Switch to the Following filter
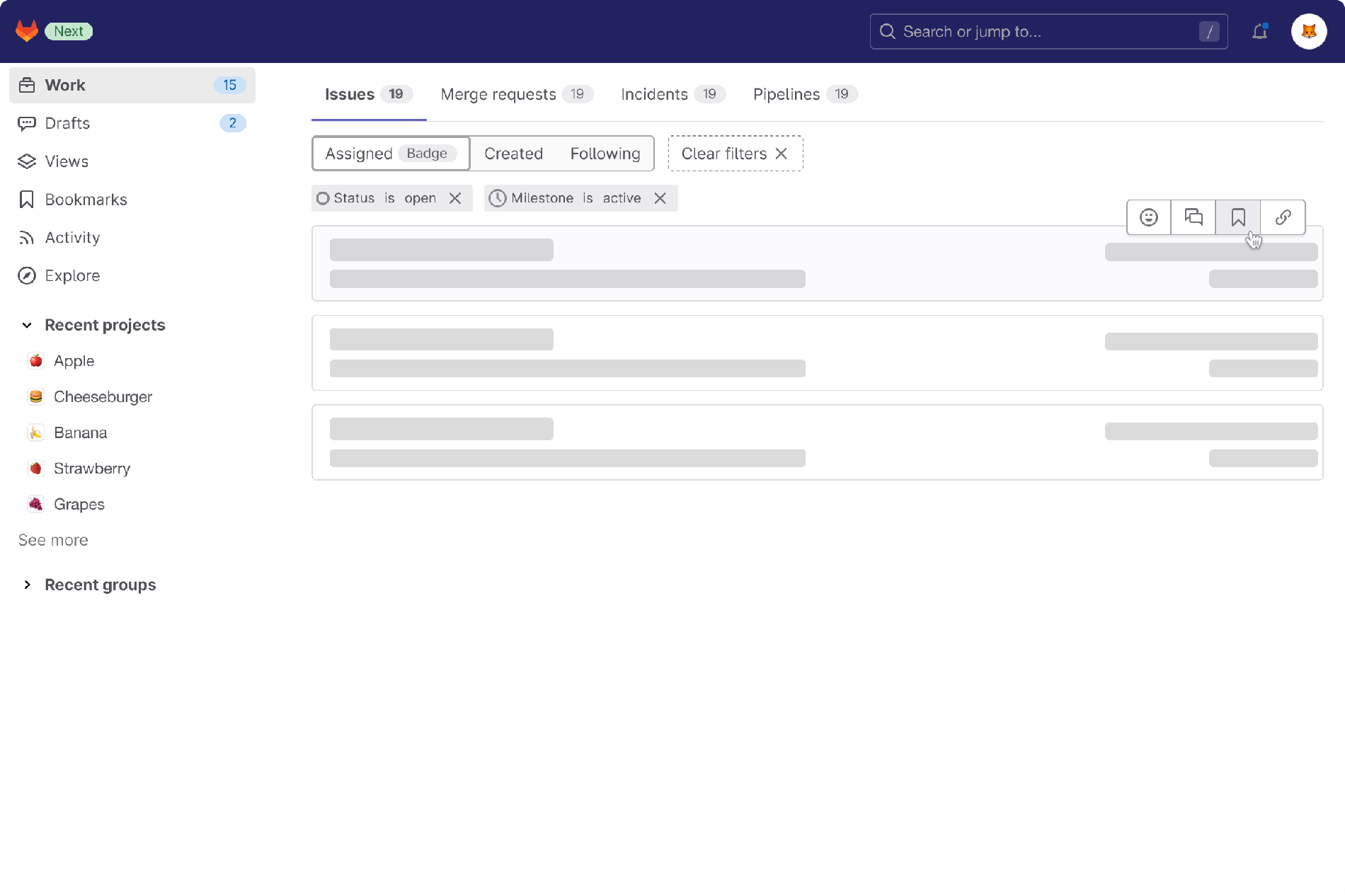The width and height of the screenshot is (1345, 896). [605, 154]
